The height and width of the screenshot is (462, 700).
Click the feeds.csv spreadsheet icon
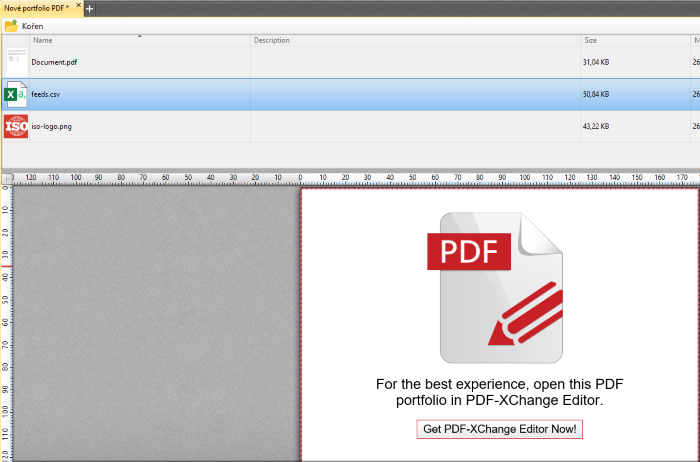(x=16, y=94)
